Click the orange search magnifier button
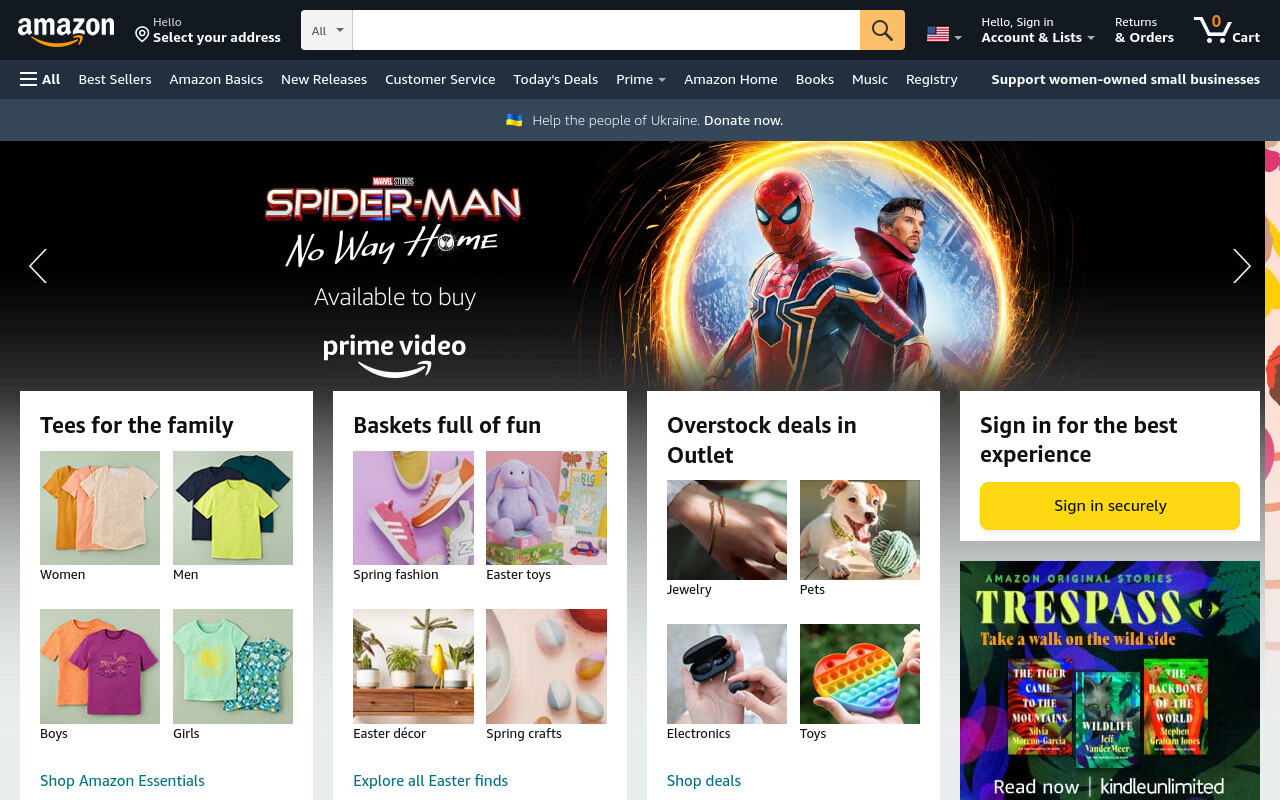Screen dimensions: 1280x800 882,30
